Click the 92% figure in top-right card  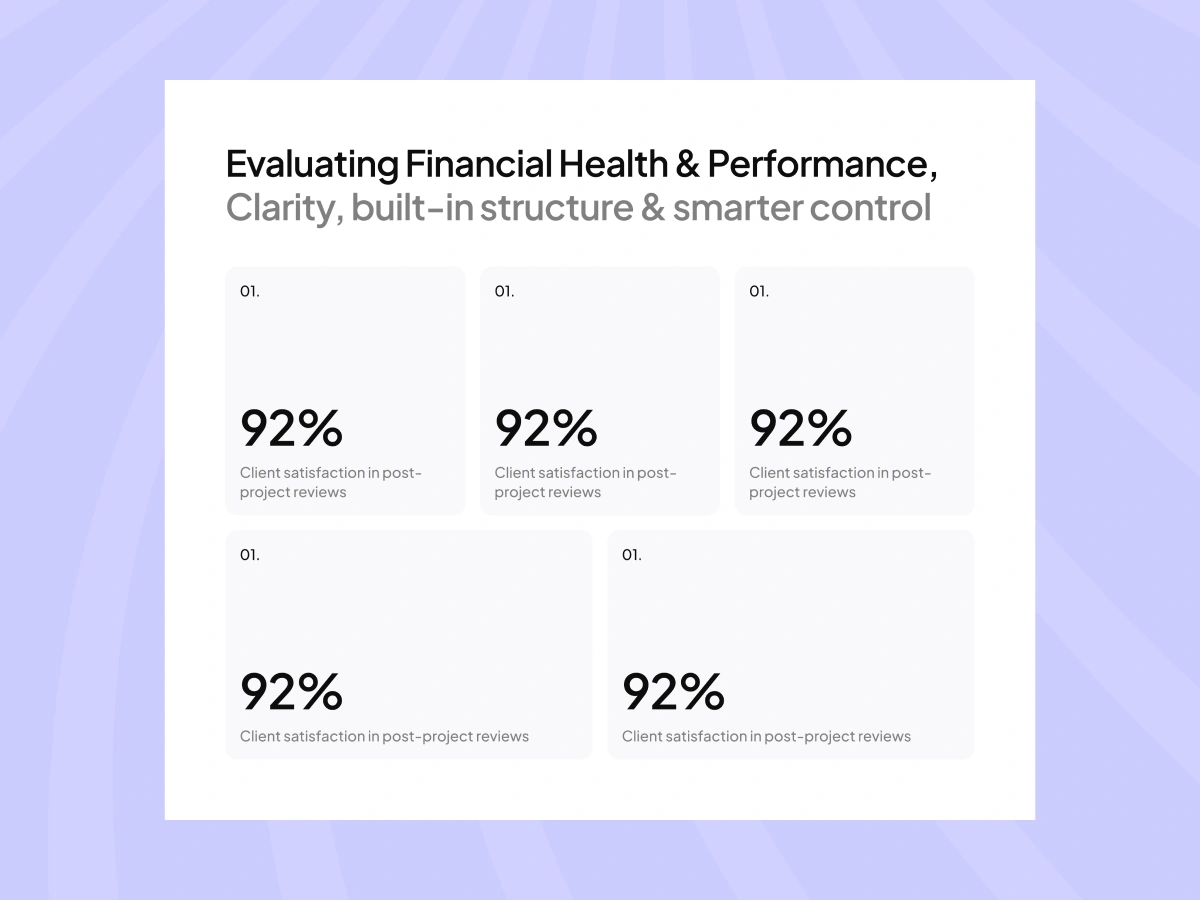click(x=800, y=428)
